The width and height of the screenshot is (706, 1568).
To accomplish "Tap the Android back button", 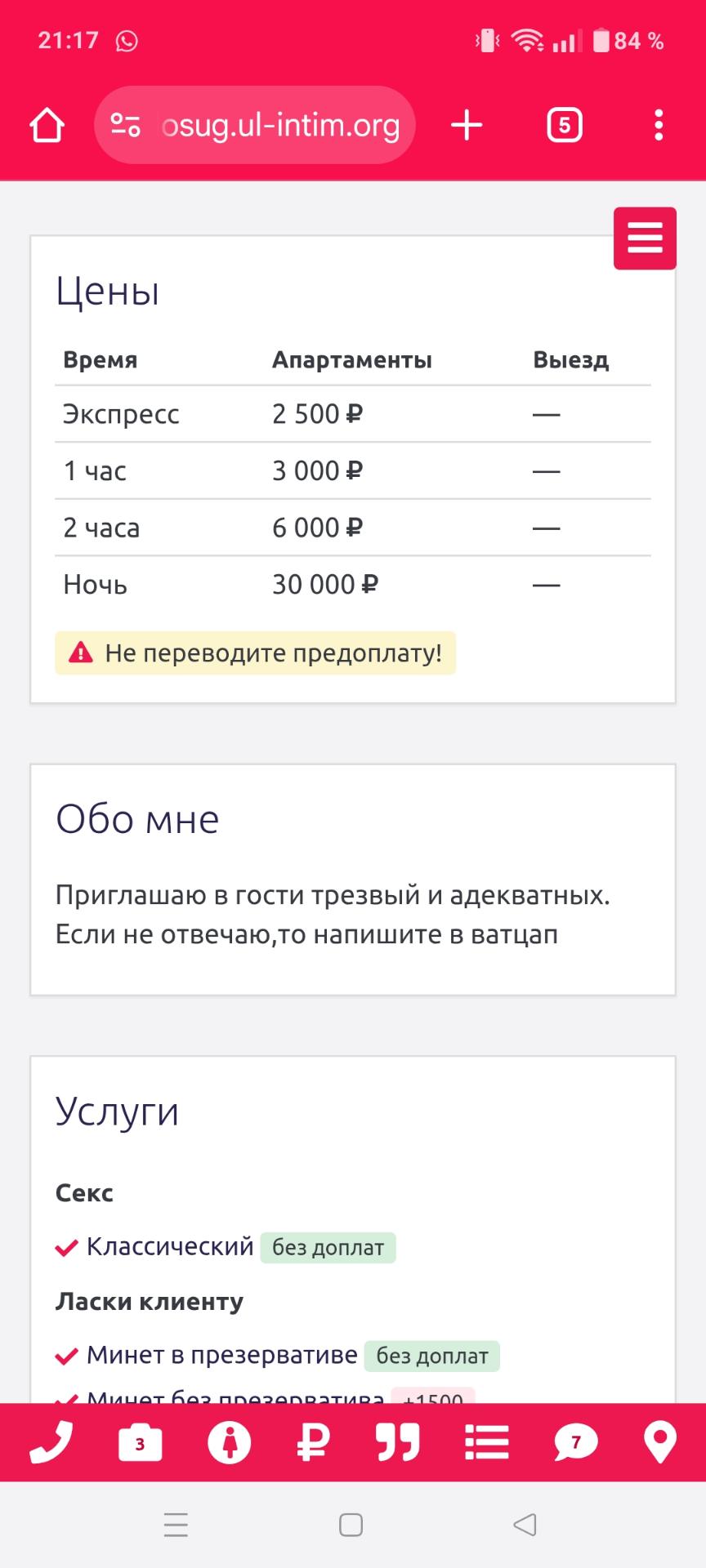I will (525, 1525).
